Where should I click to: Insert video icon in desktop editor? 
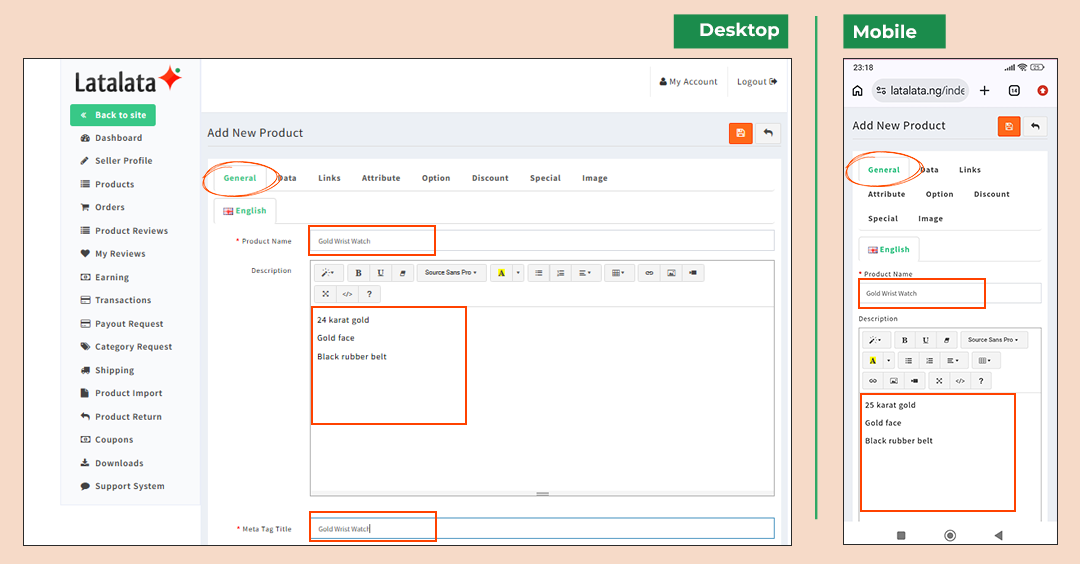[x=693, y=273]
